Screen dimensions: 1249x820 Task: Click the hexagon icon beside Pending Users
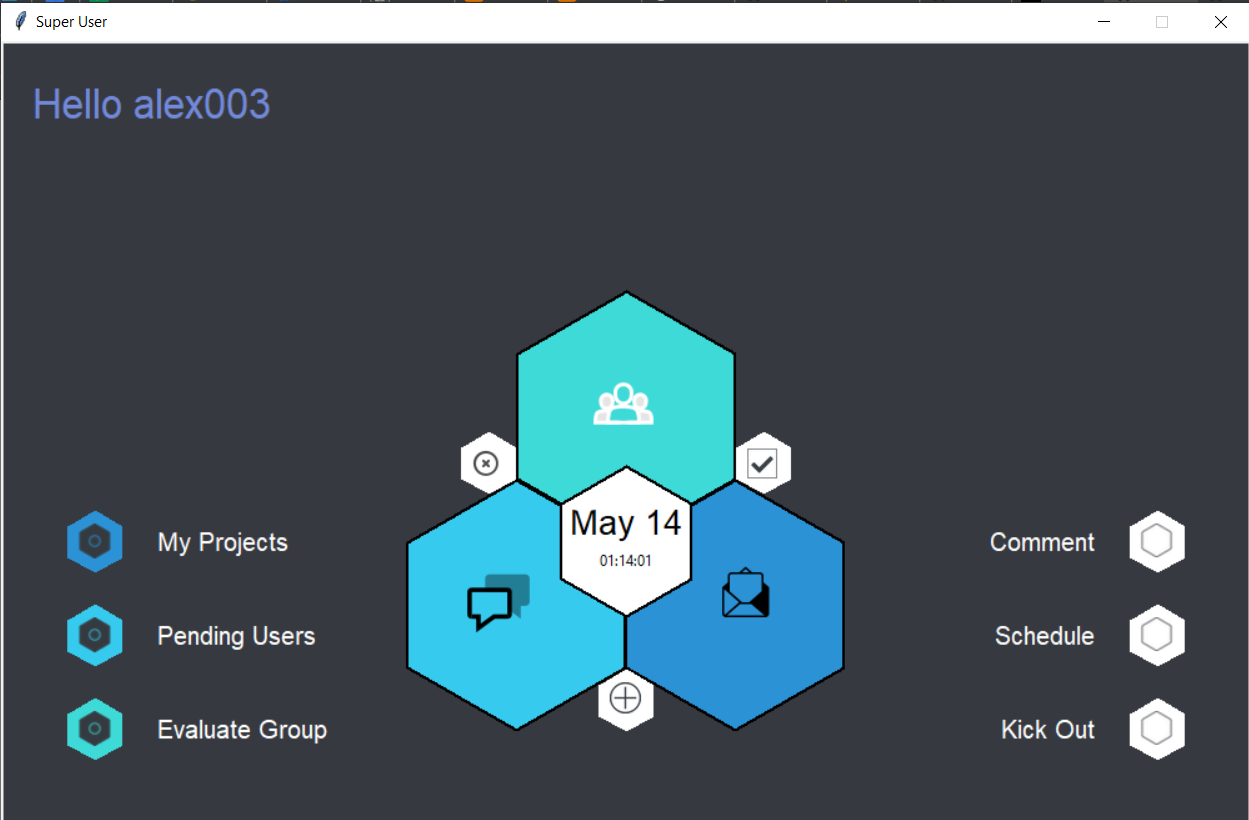95,635
